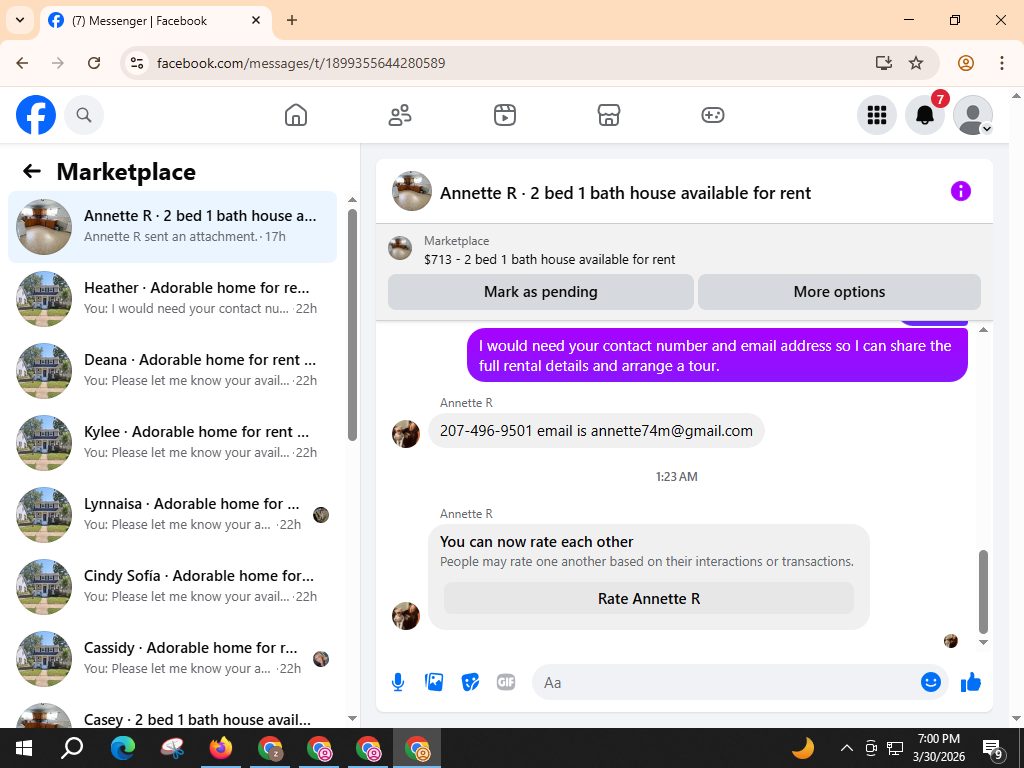Viewport: 1024px width, 768px height.
Task: Go back from Marketplace chats list
Action: coord(32,171)
